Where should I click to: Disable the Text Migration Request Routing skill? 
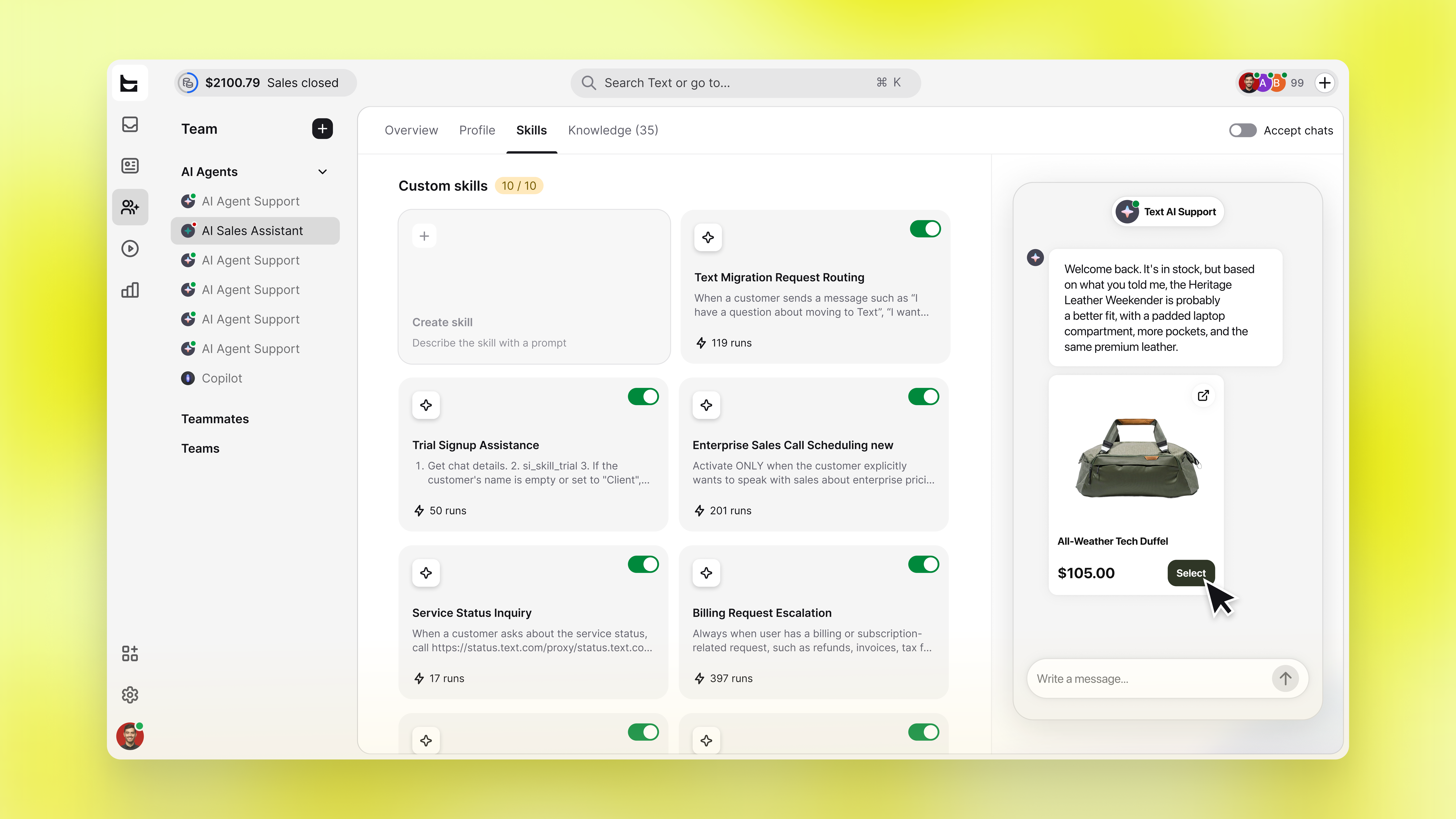point(925,229)
